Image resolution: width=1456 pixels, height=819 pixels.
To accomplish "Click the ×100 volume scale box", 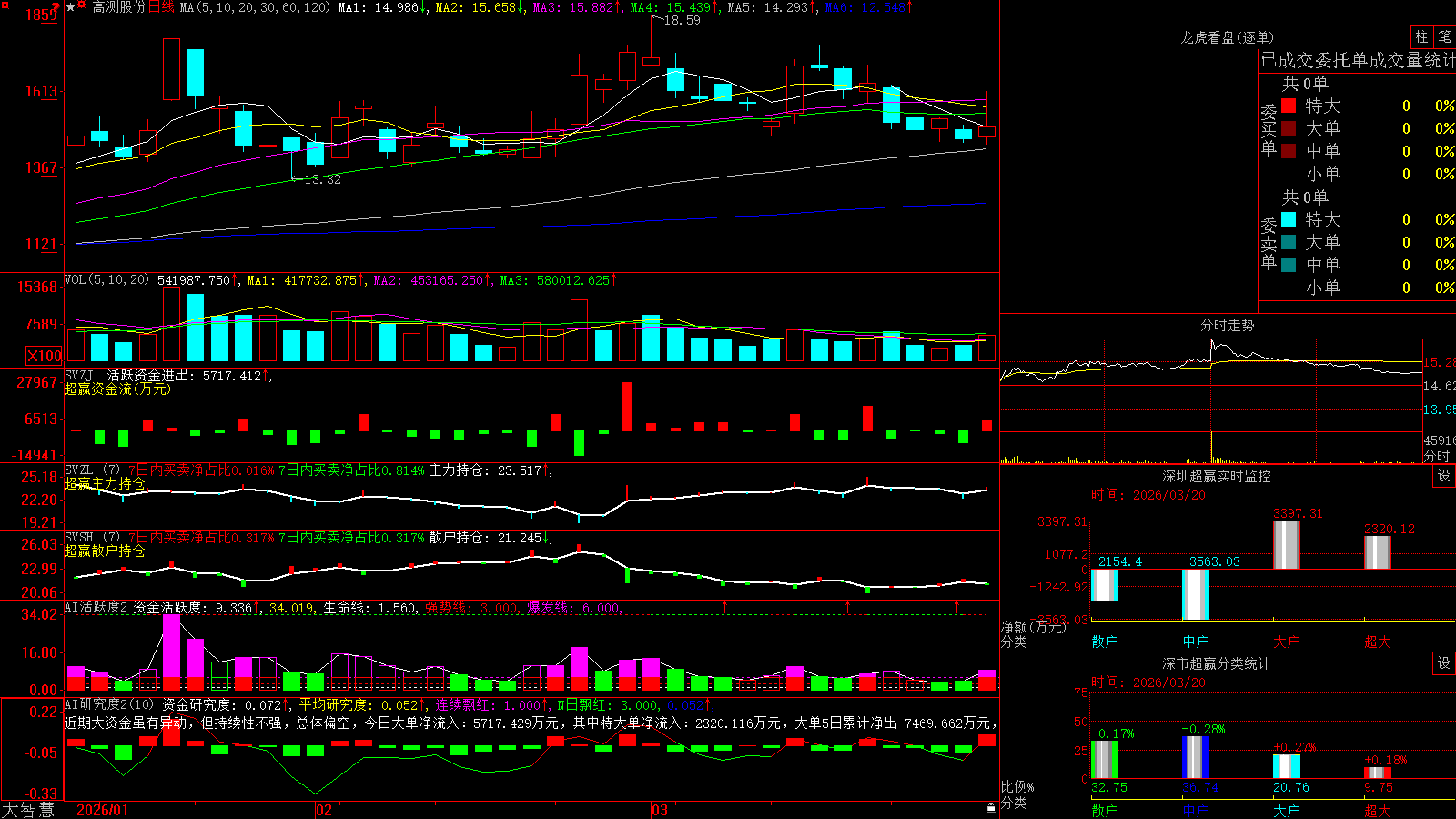I will pos(45,356).
